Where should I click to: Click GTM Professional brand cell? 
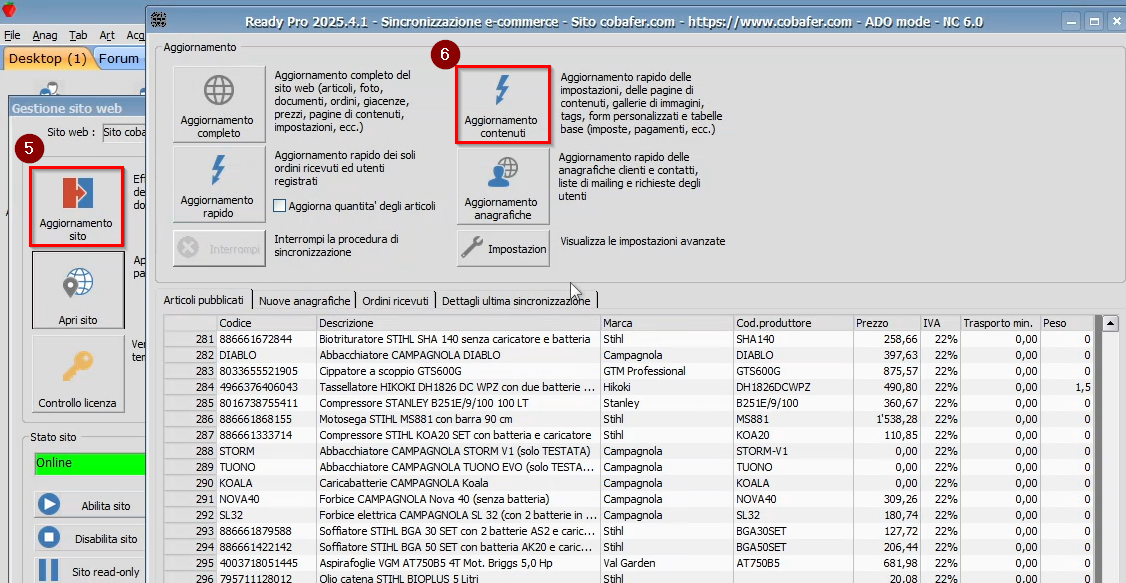point(666,371)
